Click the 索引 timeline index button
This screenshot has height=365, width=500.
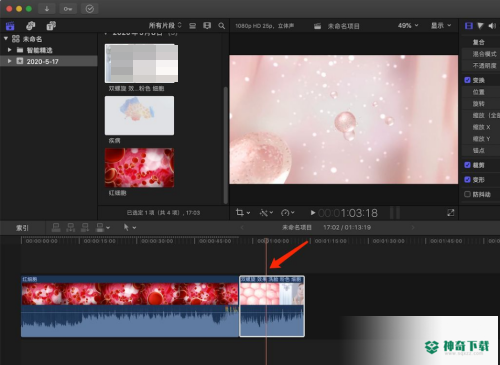click(x=22, y=228)
